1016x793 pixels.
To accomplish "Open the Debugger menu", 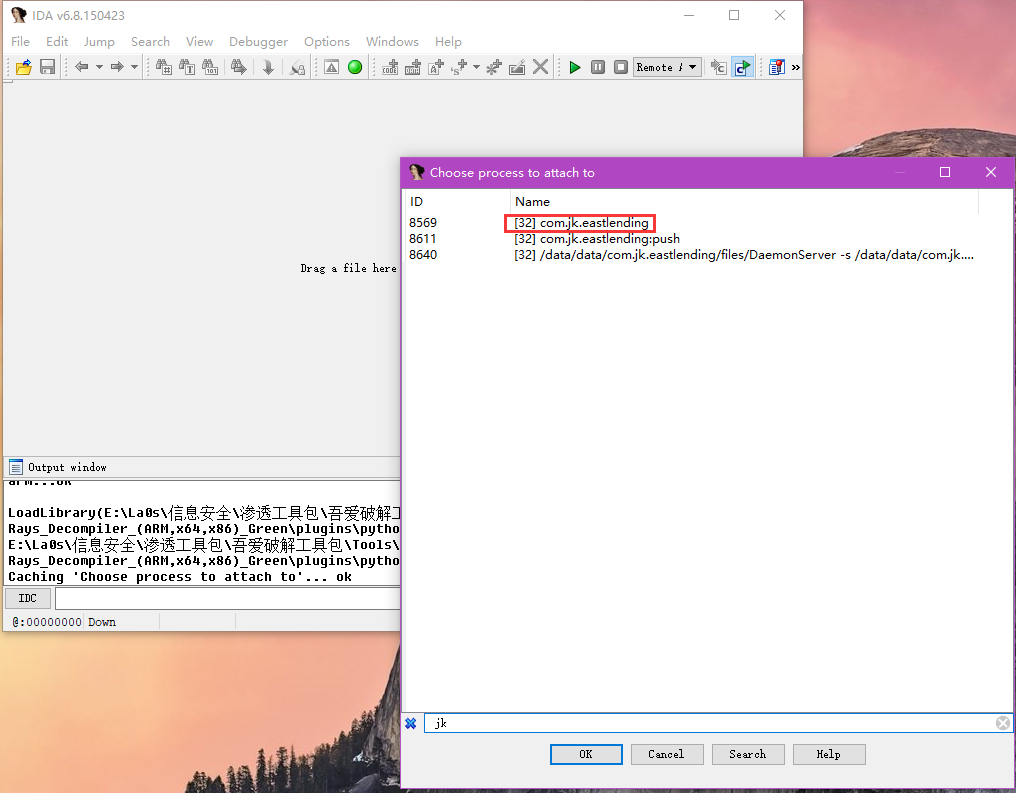I will pyautogui.click(x=259, y=41).
